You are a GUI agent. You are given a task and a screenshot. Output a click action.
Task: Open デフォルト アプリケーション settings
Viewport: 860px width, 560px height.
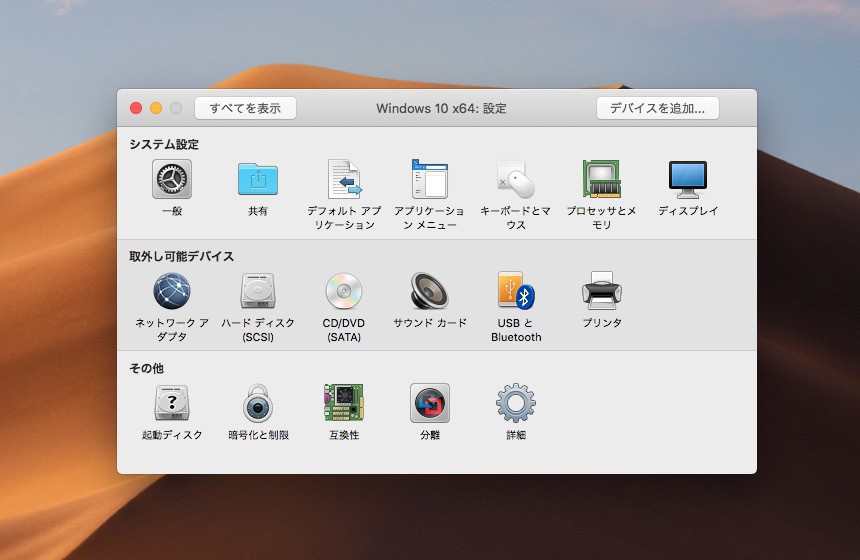tap(344, 179)
